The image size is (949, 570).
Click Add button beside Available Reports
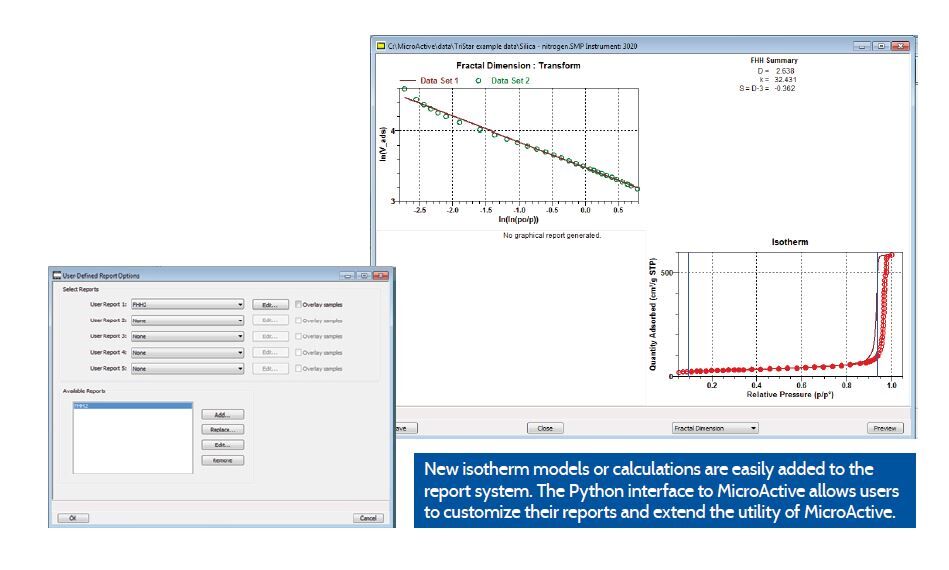223,414
